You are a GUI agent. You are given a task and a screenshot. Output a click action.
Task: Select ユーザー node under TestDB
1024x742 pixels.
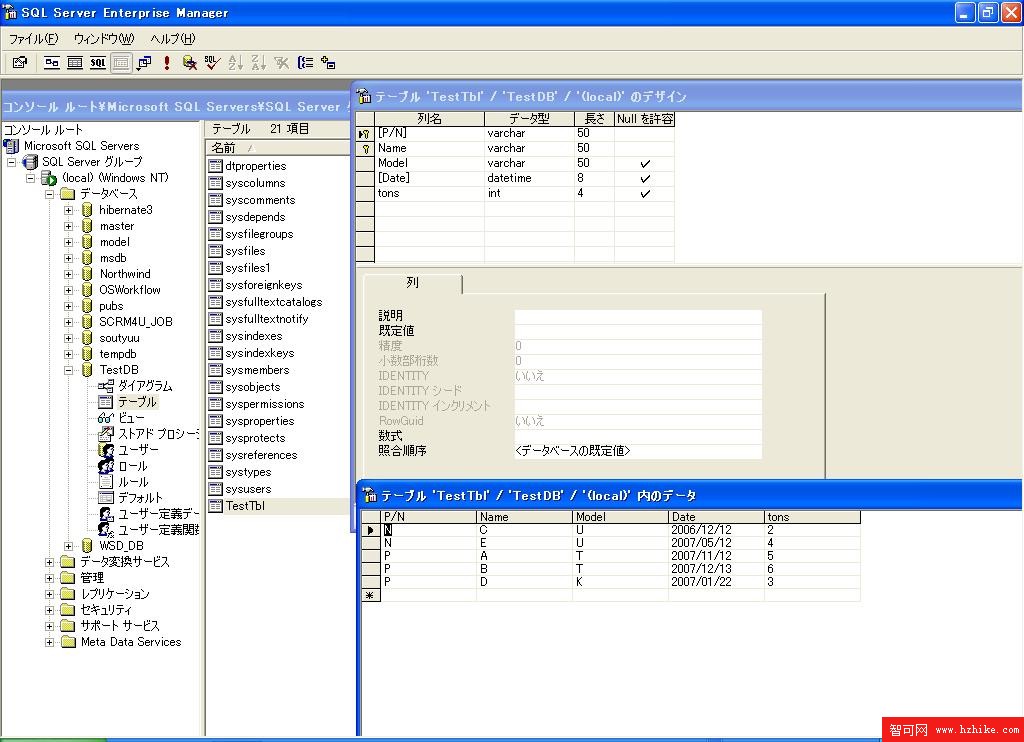(138, 450)
